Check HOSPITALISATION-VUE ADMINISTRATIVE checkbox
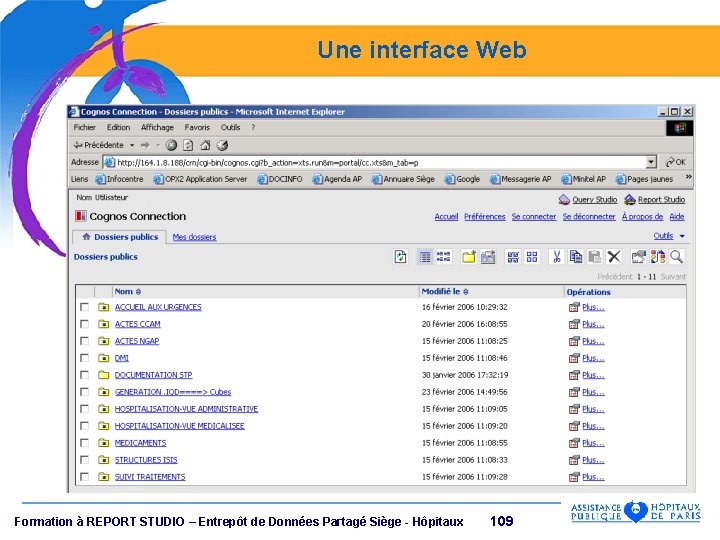720x540 pixels. pos(84,409)
